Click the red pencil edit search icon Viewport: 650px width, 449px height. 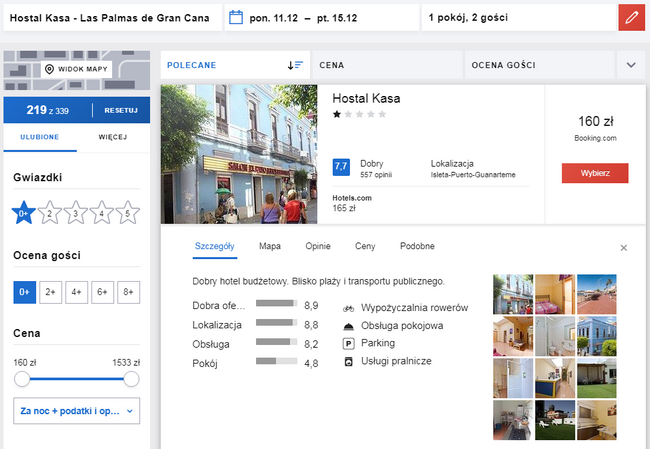tap(631, 17)
